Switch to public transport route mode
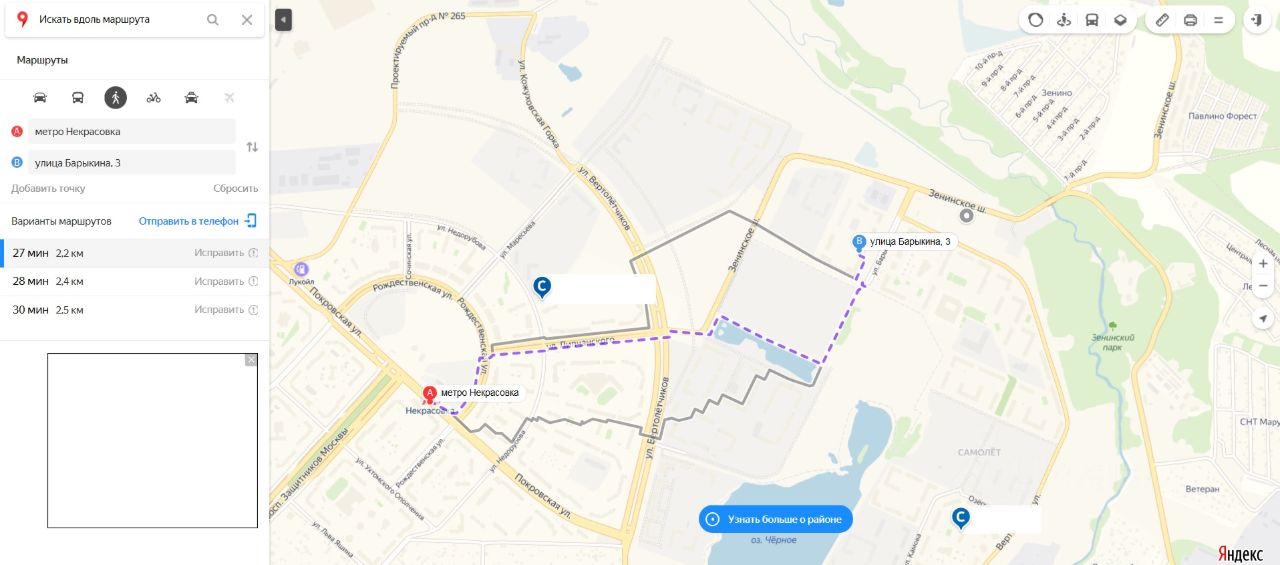 pyautogui.click(x=78, y=97)
